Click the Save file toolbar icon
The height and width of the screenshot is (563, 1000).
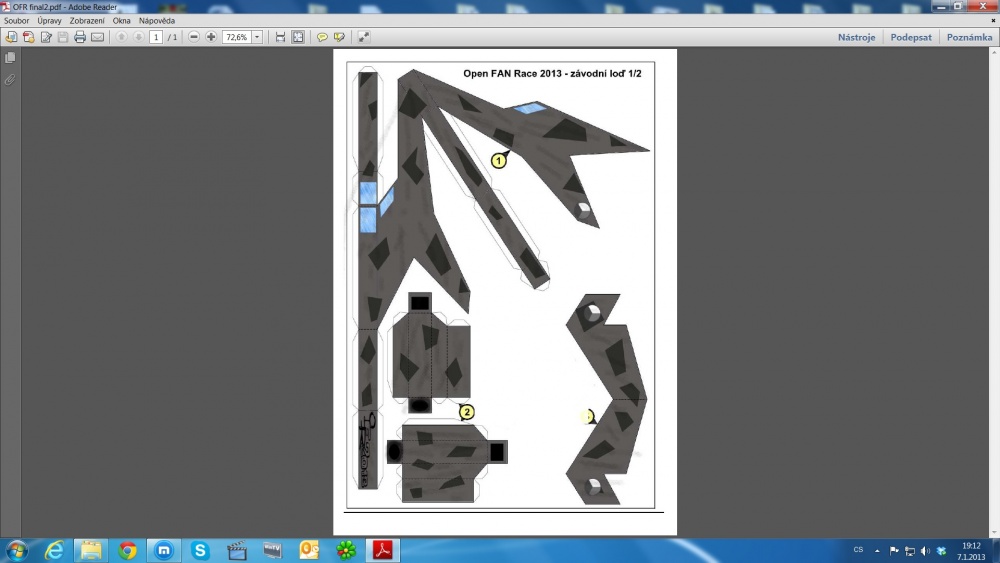62,37
